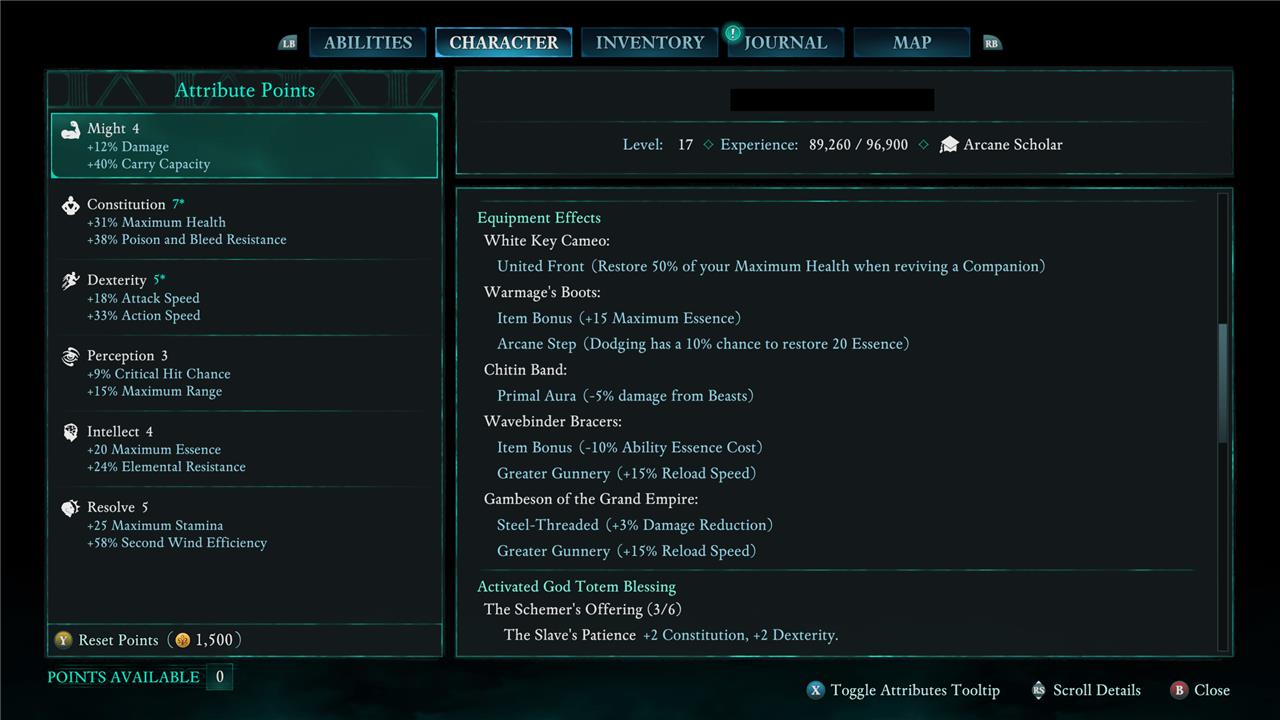Open the Inventory tab

point(650,43)
